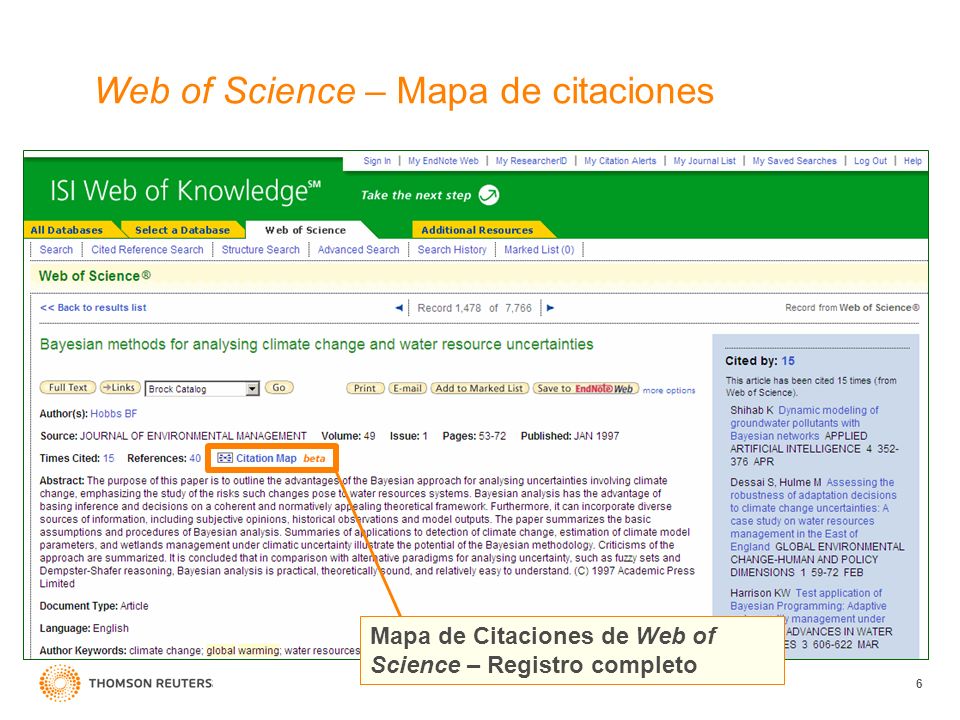Open the Additional Resources tab
Screen dimensions: 960x720
477,230
